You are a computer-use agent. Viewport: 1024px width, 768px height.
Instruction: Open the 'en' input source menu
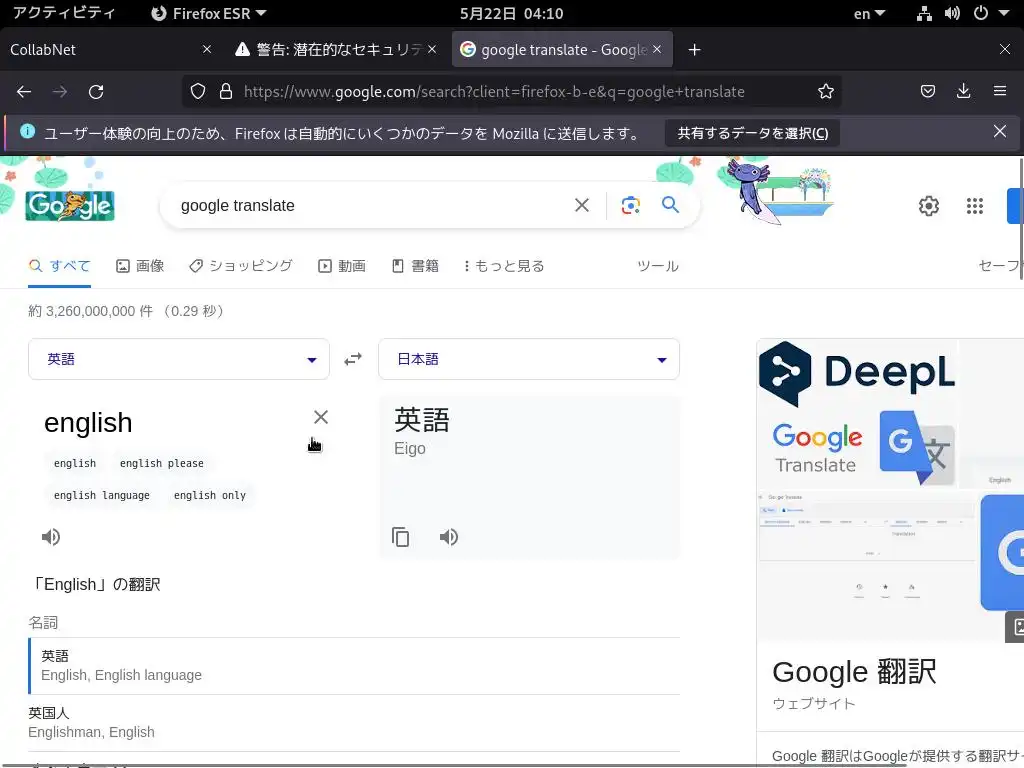[x=869, y=13]
